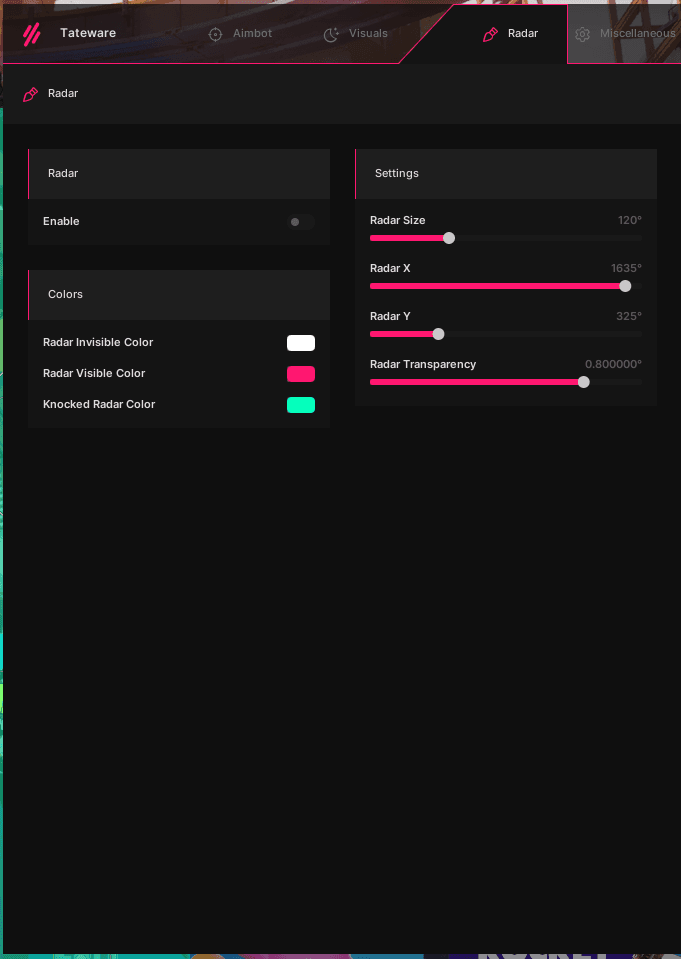Image resolution: width=681 pixels, height=959 pixels.
Task: Click the Radar Size label
Action: [x=398, y=220]
